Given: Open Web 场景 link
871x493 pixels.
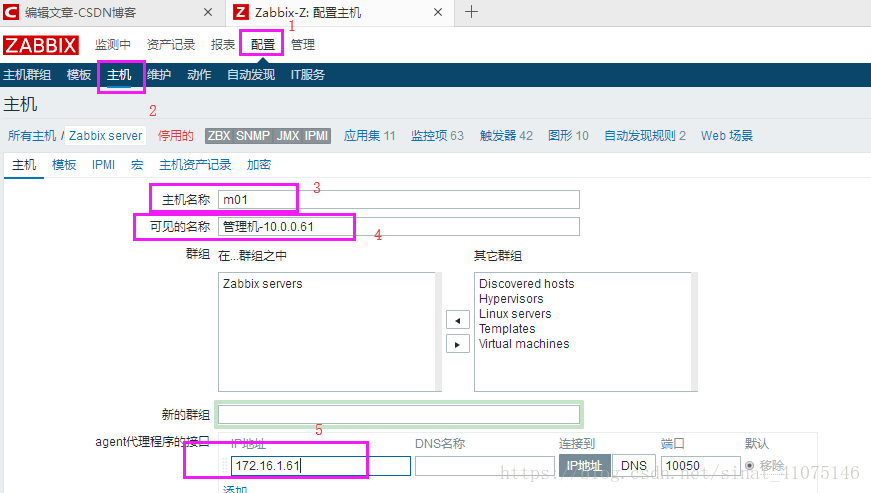Looking at the screenshot, I should (727, 135).
